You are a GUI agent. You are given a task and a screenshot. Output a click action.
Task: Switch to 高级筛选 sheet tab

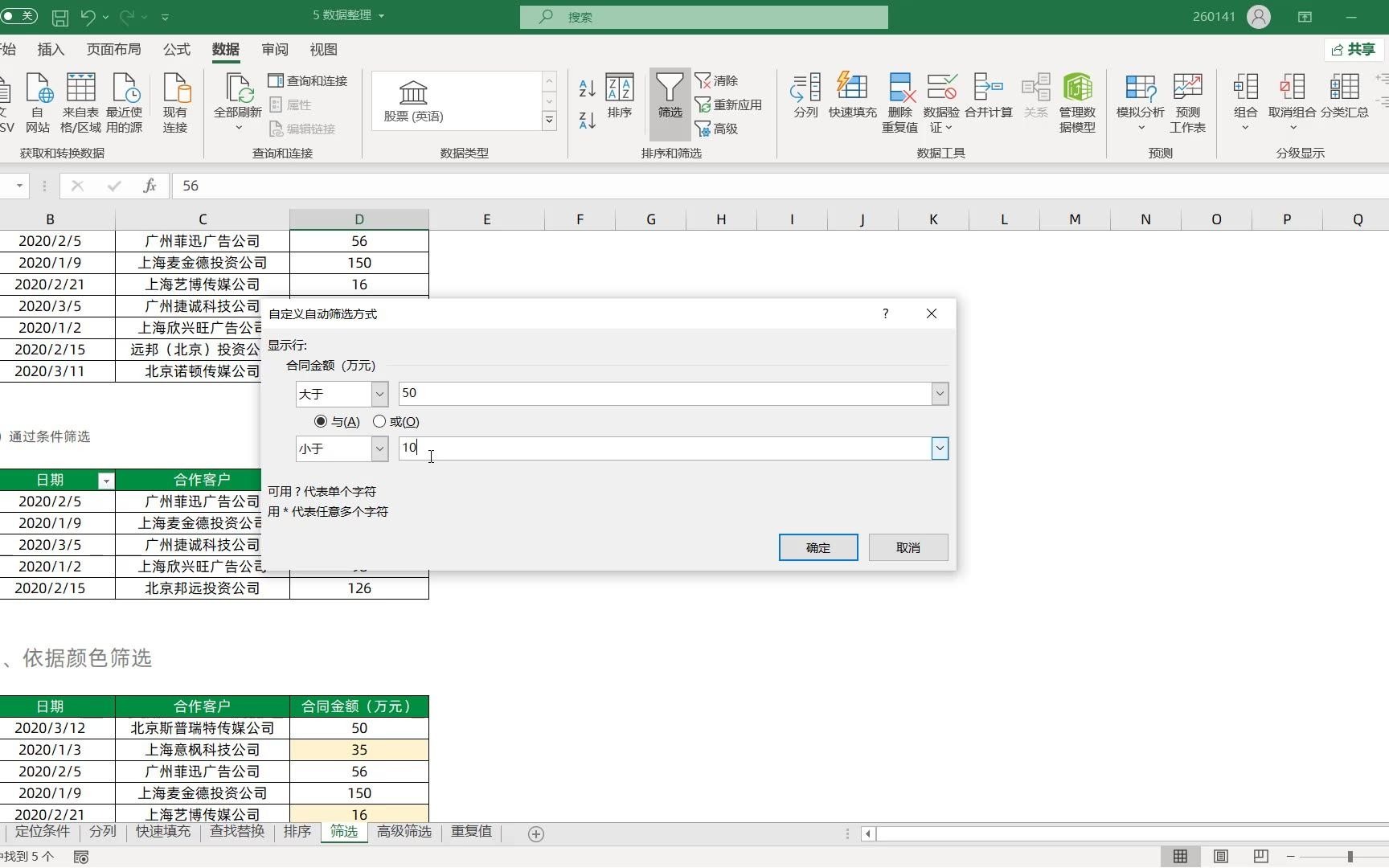pos(404,832)
